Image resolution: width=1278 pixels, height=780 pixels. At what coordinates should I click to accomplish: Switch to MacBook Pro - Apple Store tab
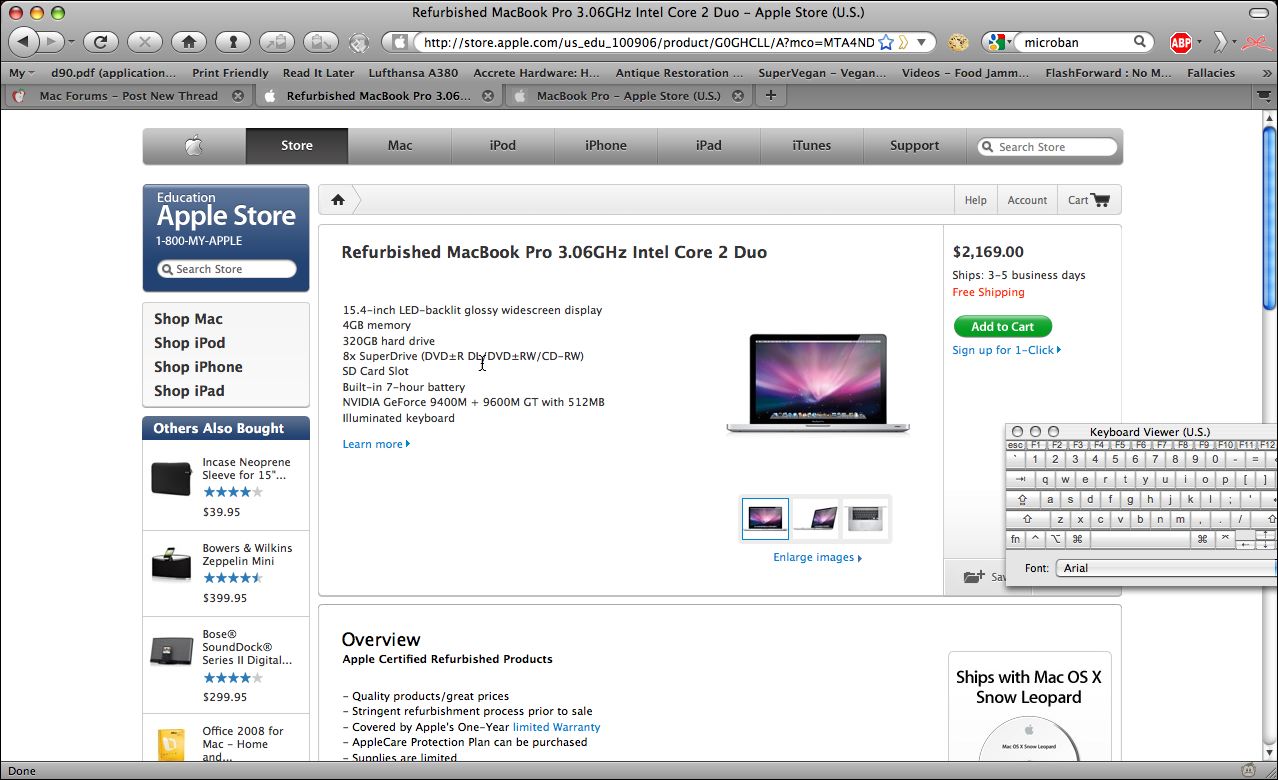(x=628, y=96)
